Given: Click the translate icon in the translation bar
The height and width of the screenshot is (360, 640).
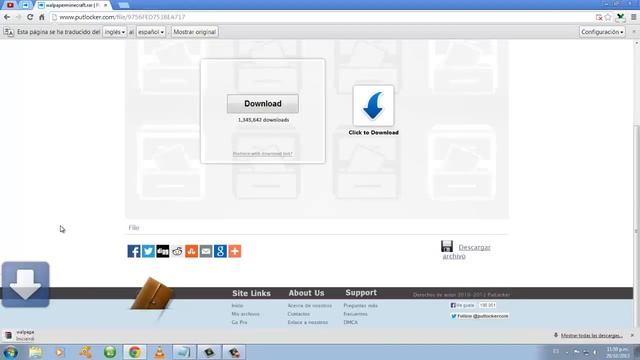Looking at the screenshot, I should (9, 32).
